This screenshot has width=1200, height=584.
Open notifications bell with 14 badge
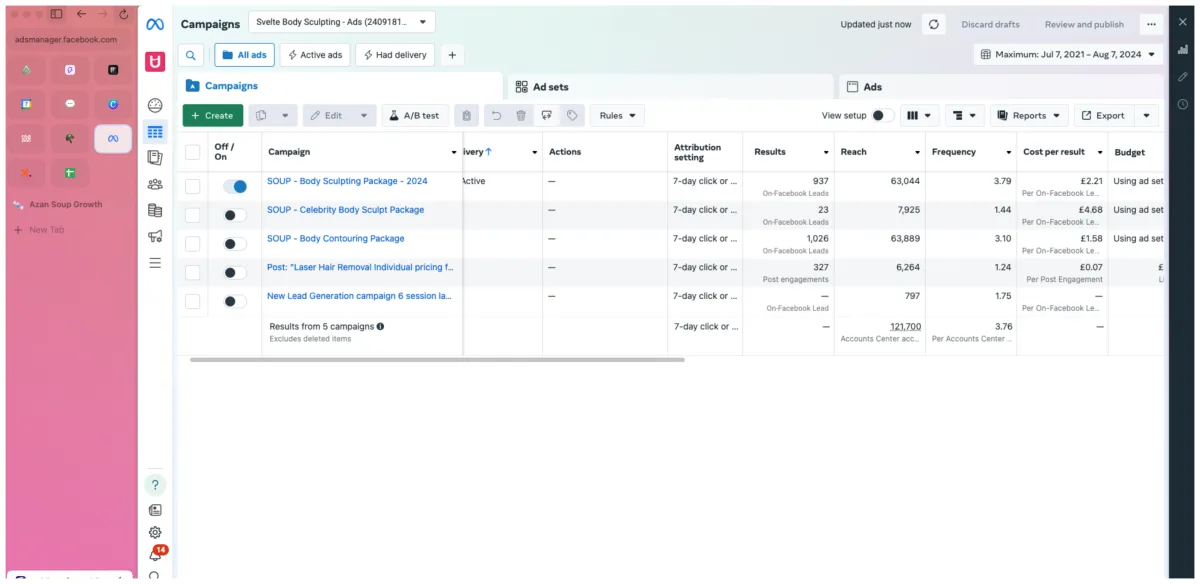(x=156, y=554)
